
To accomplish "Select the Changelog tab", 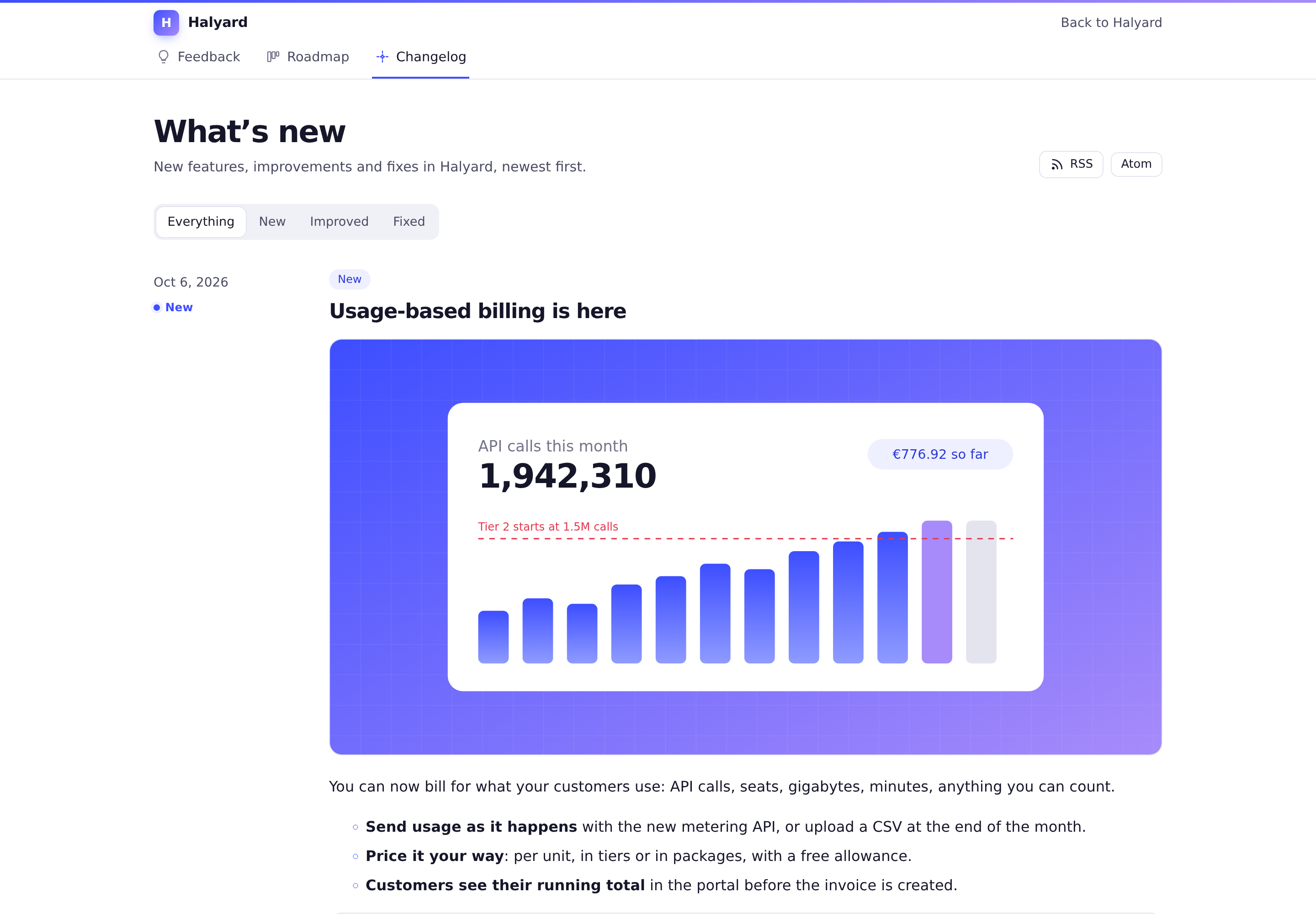I will [x=420, y=57].
